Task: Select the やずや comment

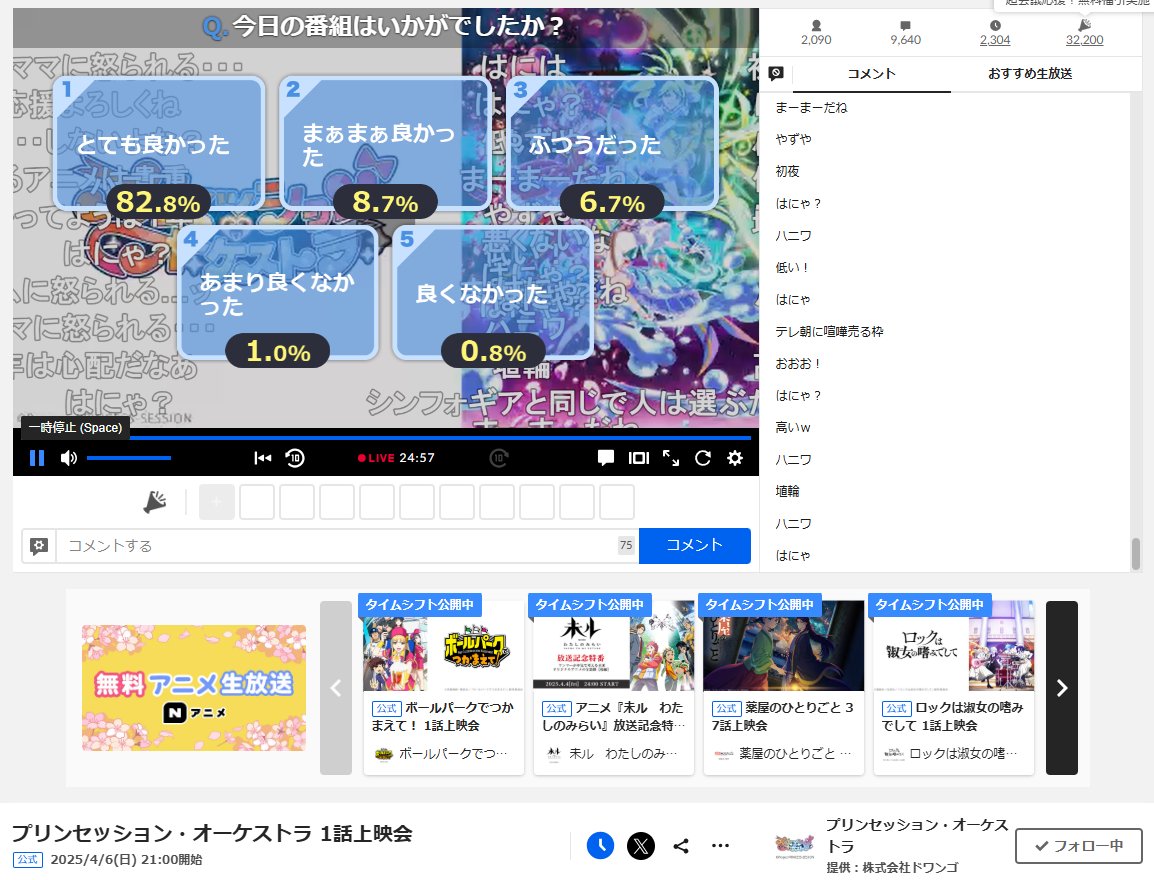Action: [x=793, y=139]
